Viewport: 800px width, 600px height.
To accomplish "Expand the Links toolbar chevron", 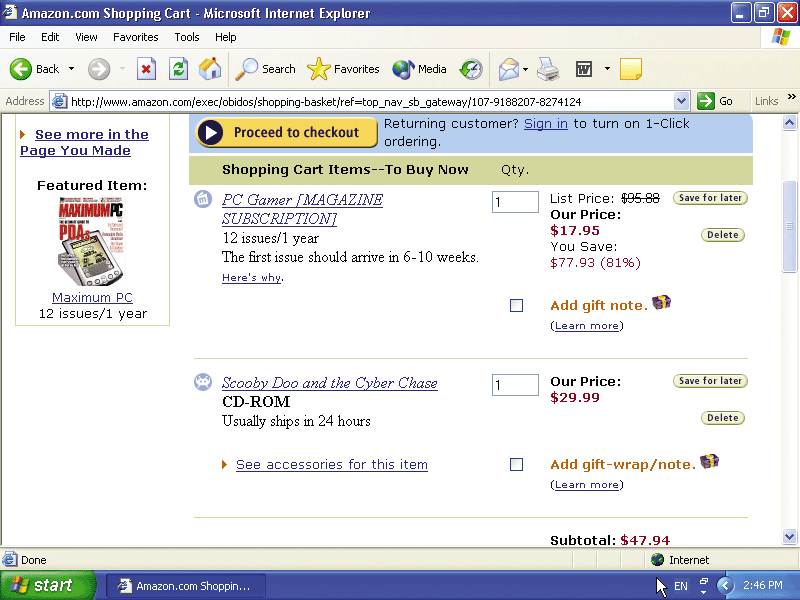I will click(791, 97).
